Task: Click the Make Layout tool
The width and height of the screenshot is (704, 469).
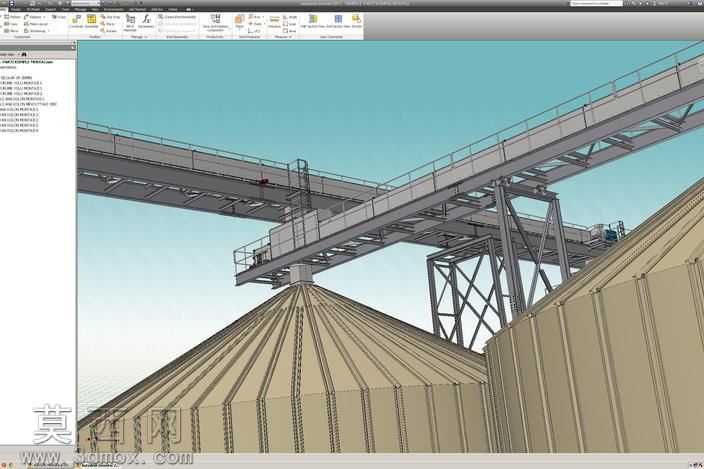Action: click(36, 24)
